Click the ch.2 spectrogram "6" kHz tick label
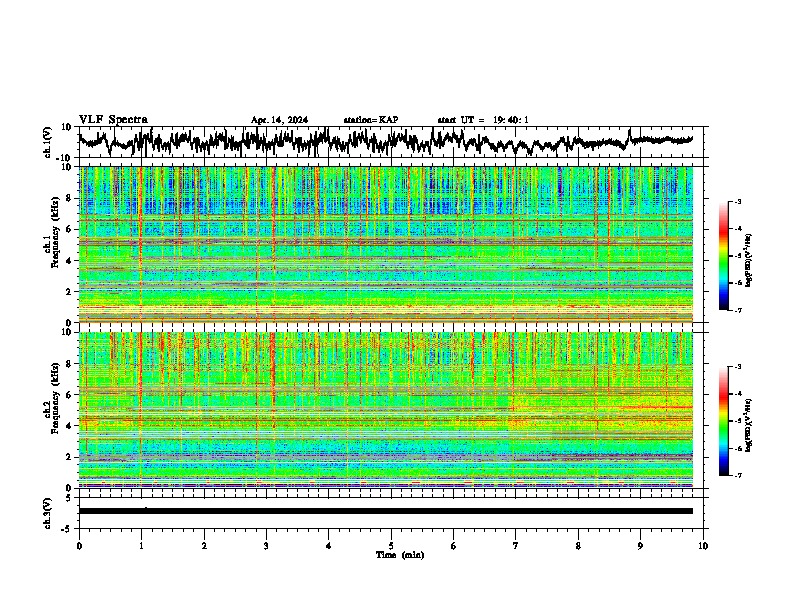 [x=70, y=395]
